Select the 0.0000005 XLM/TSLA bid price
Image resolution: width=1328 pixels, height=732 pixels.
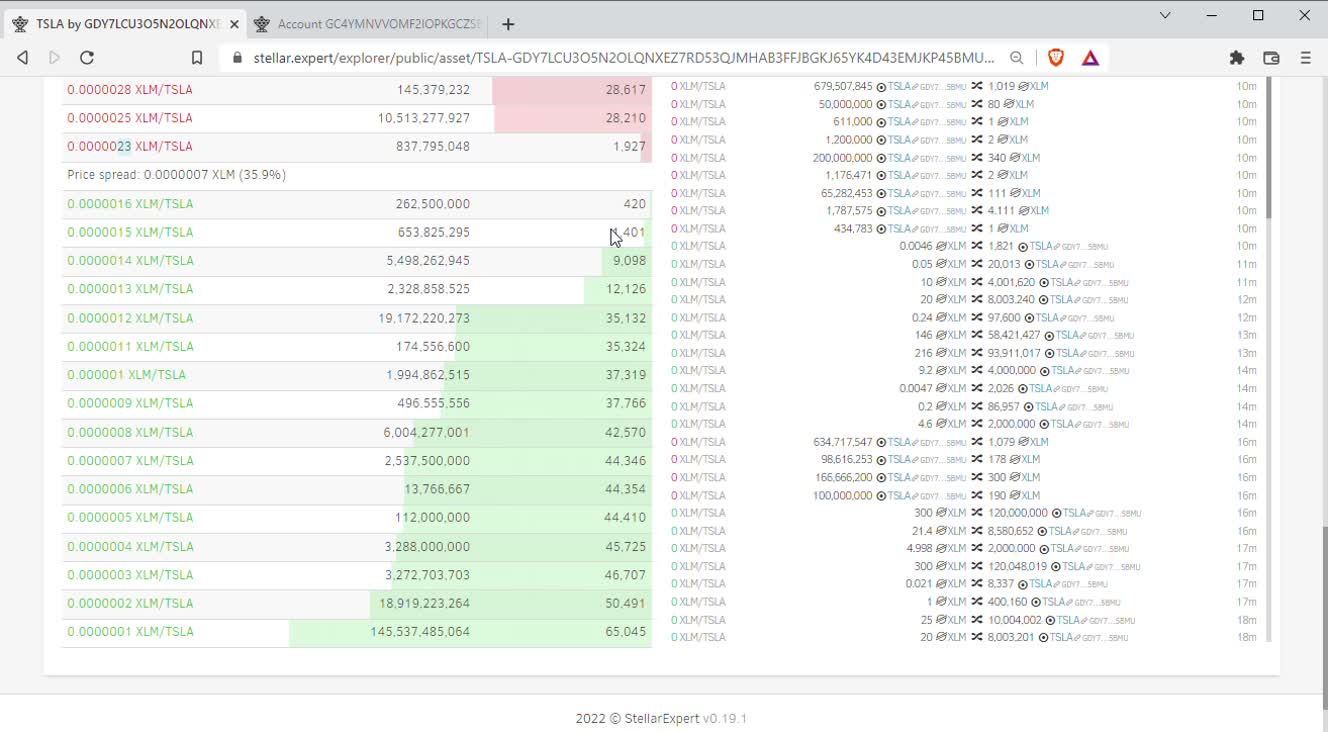pos(130,518)
